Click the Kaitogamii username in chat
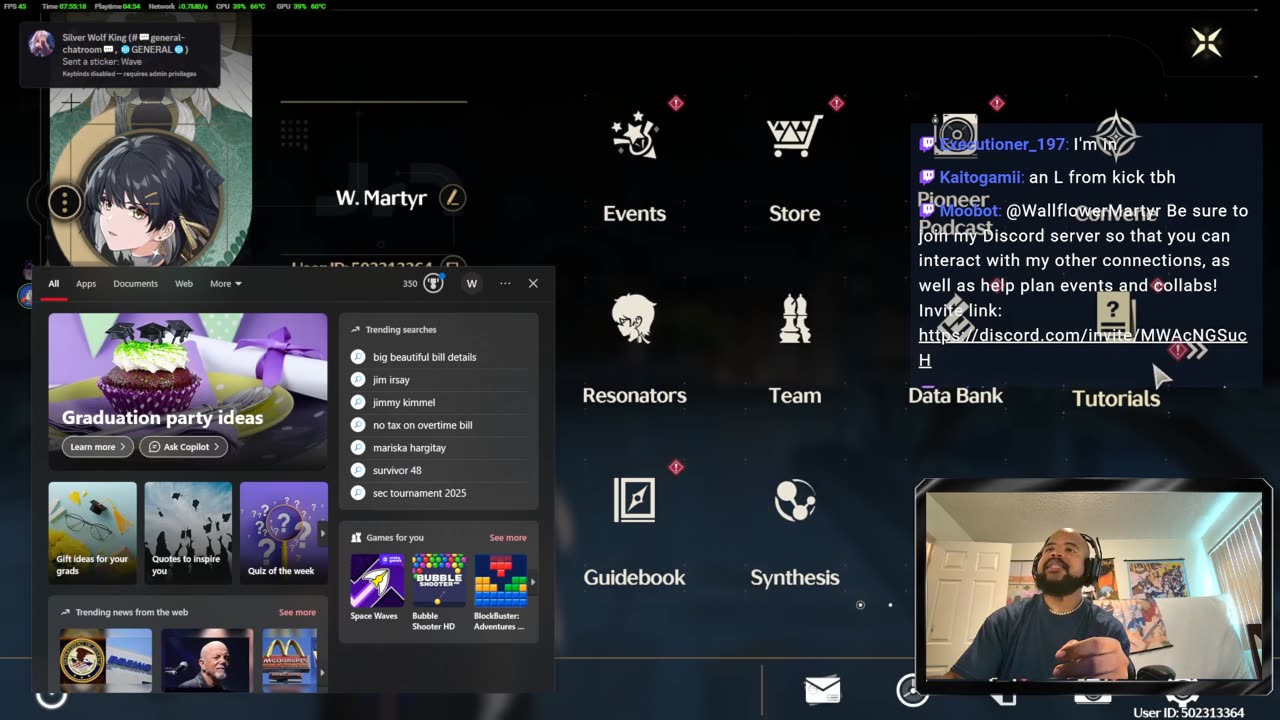Image resolution: width=1280 pixels, height=720 pixels. (981, 177)
